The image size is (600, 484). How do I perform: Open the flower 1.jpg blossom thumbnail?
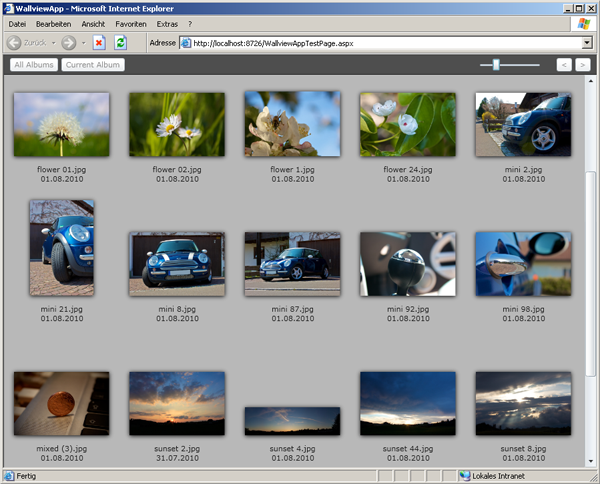293,124
